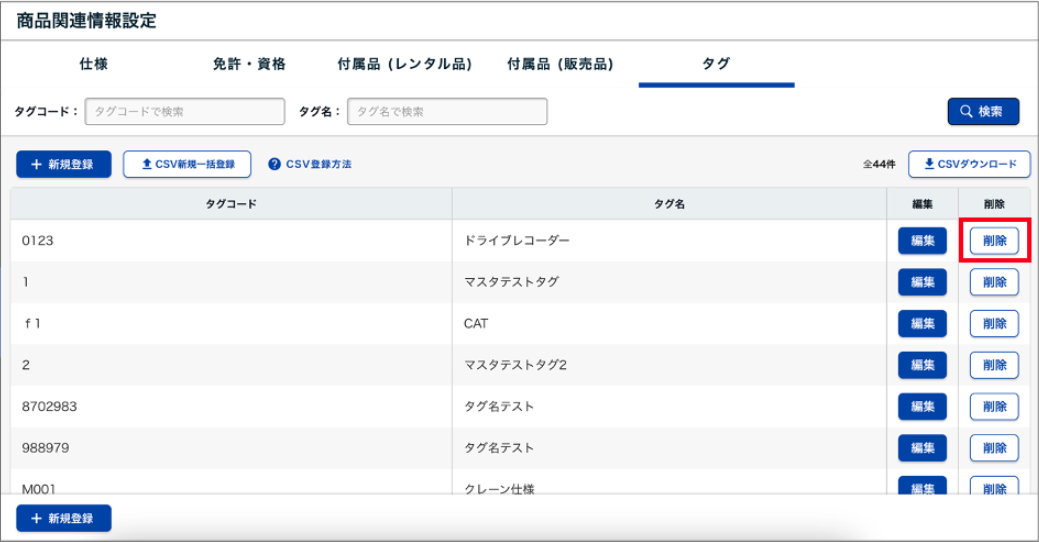Viewport: 1039px width, 542px height.
Task: Switch to the 仕様 tab
Action: pyautogui.click(x=93, y=64)
